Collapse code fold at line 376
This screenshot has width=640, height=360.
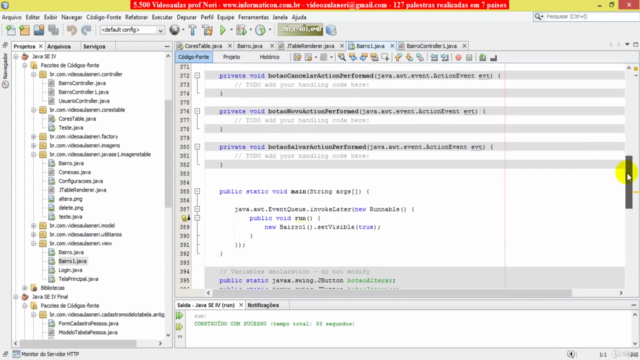pyautogui.click(x=197, y=111)
